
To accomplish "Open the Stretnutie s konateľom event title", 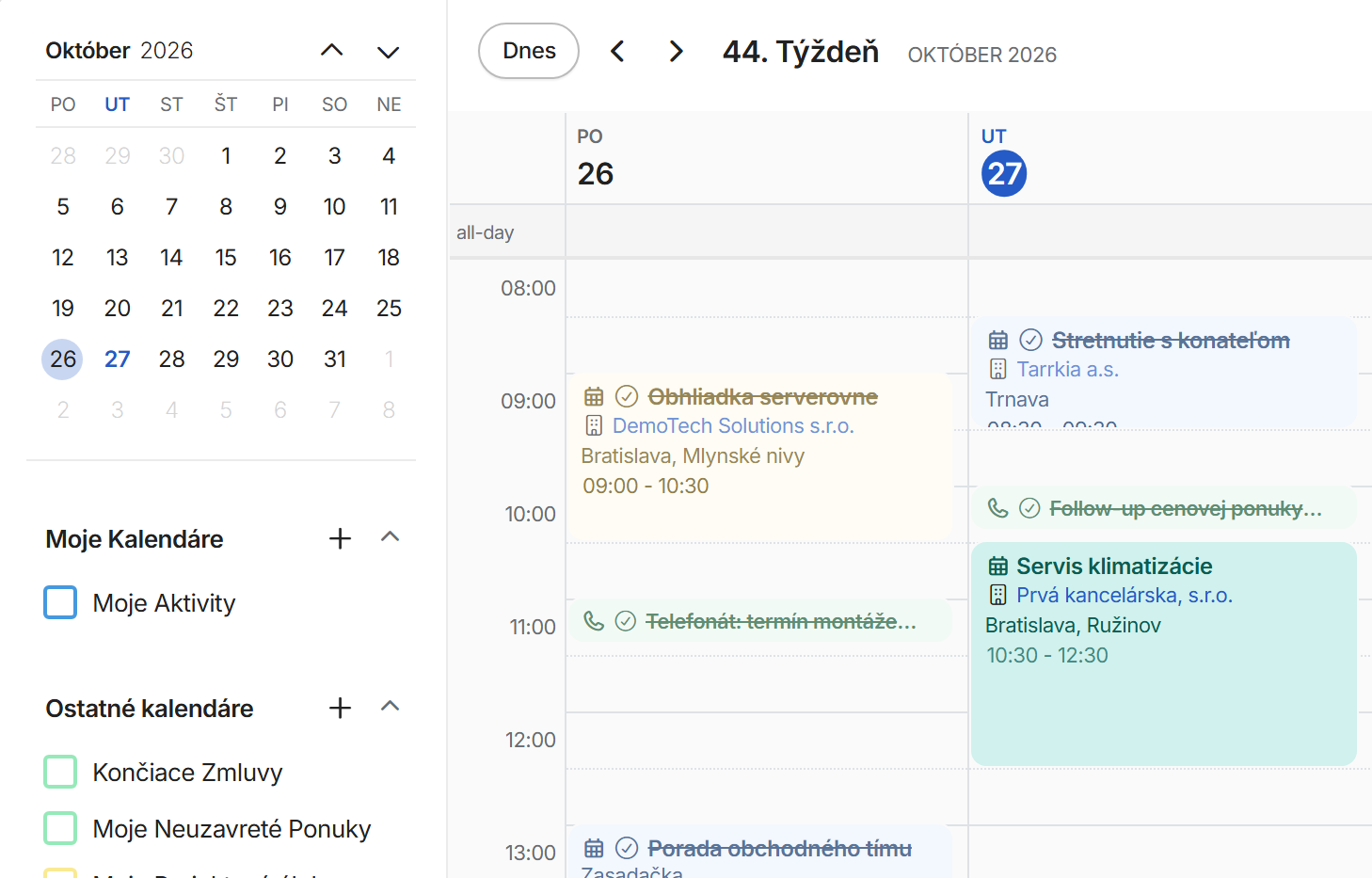I will click(x=1171, y=340).
